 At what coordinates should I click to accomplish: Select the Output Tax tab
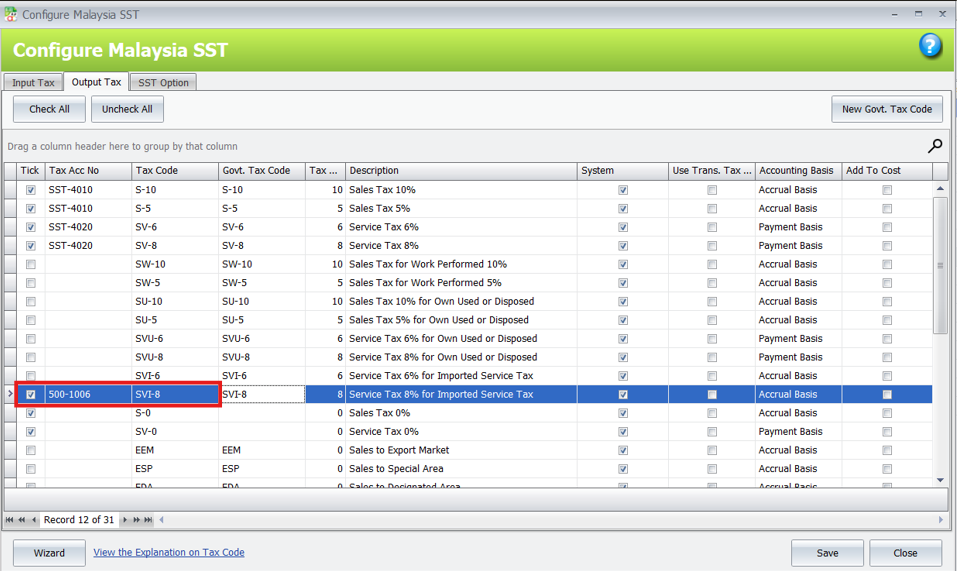(96, 82)
